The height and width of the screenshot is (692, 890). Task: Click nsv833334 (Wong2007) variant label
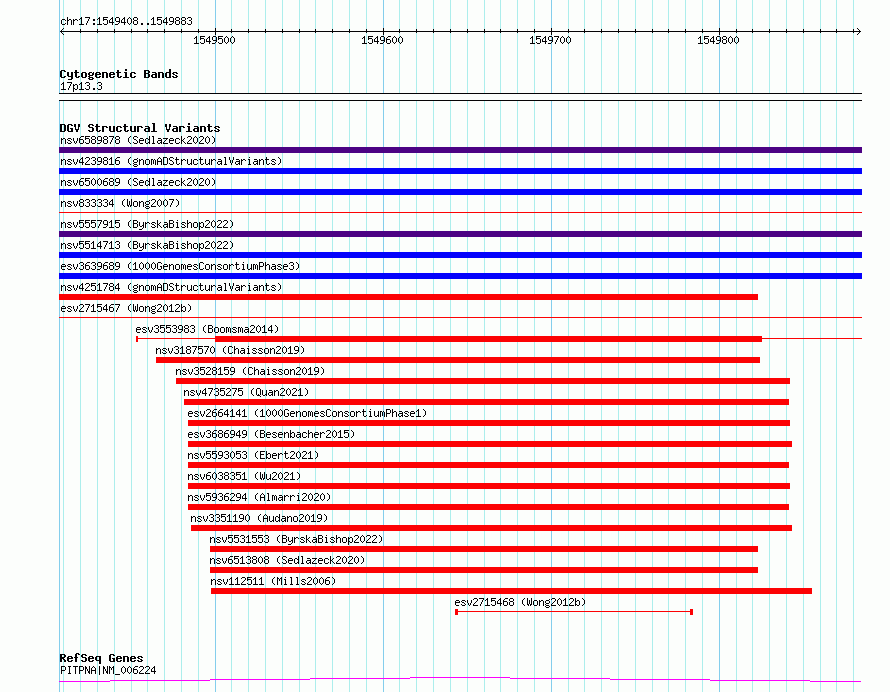coord(120,203)
